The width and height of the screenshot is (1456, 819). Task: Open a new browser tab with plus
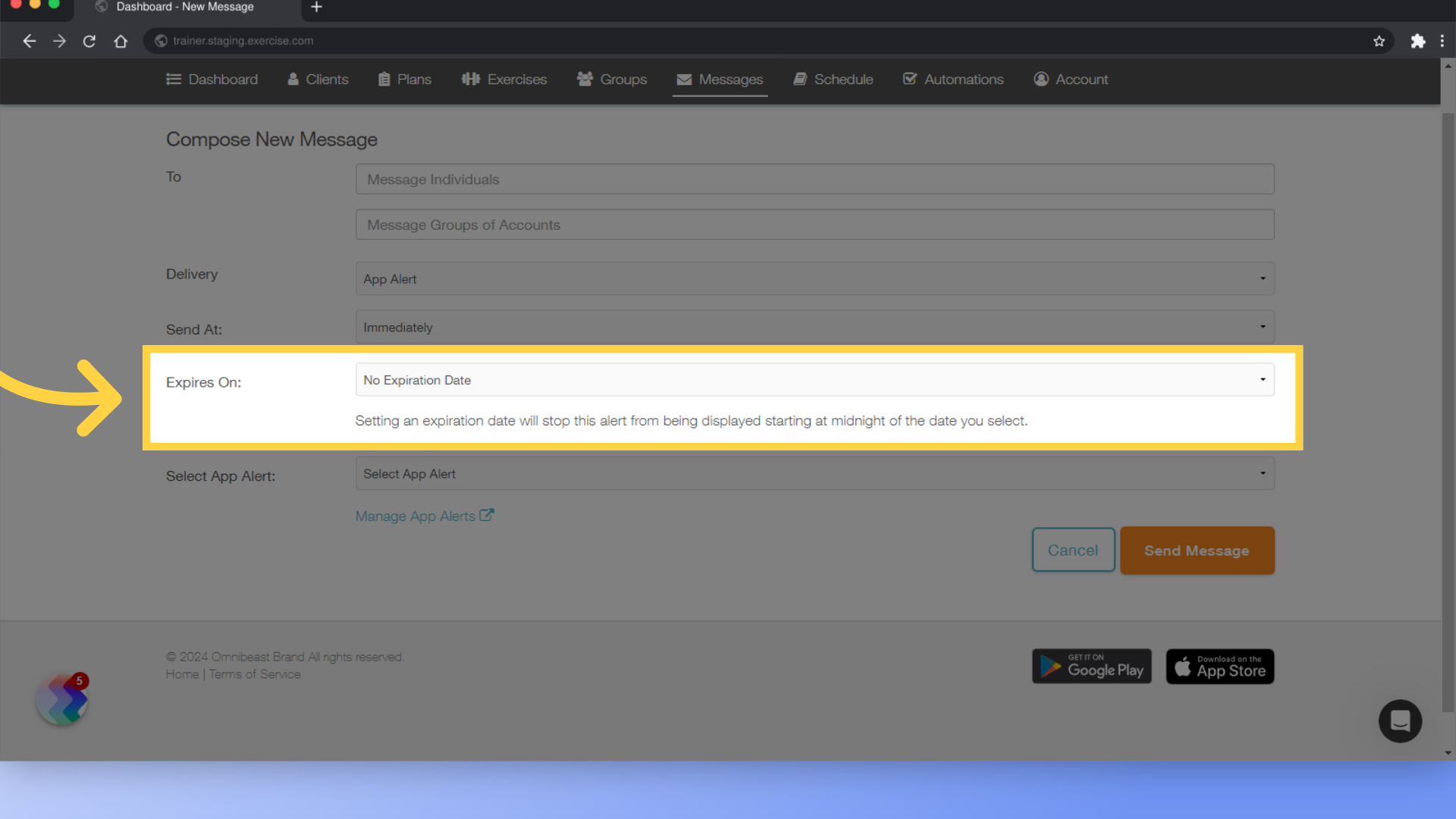[x=317, y=7]
